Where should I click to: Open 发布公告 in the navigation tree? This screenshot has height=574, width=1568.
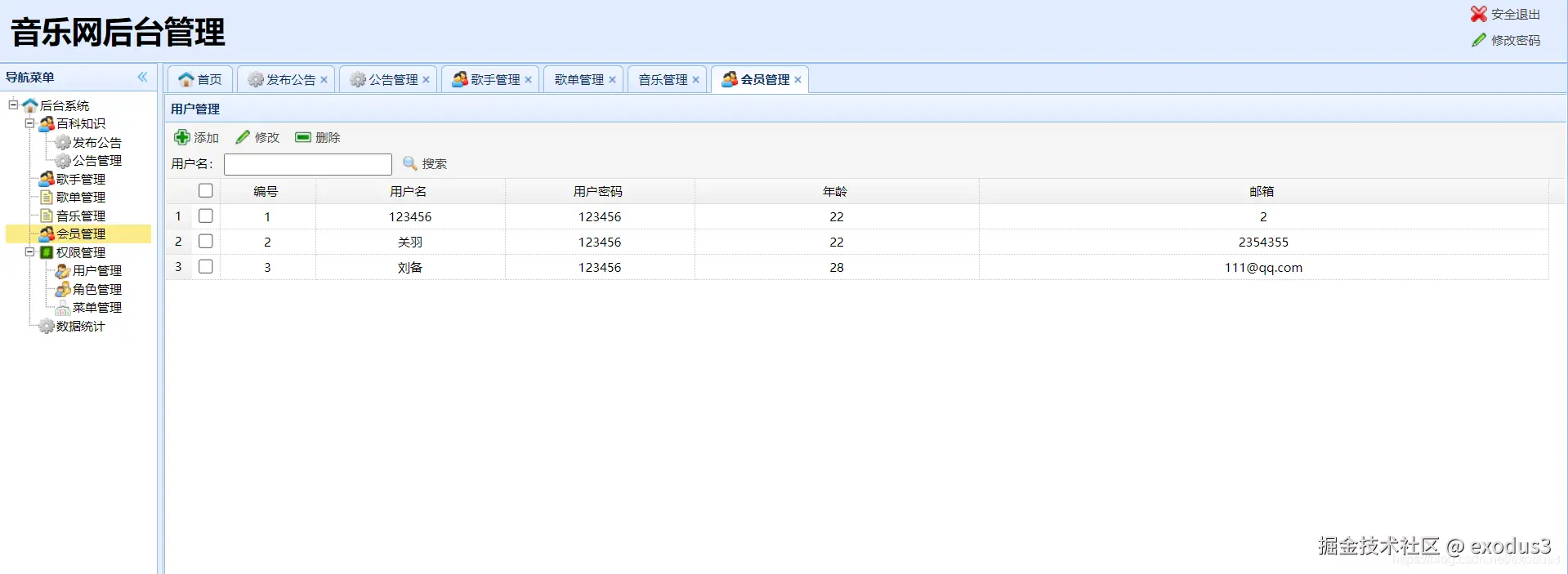[97, 142]
